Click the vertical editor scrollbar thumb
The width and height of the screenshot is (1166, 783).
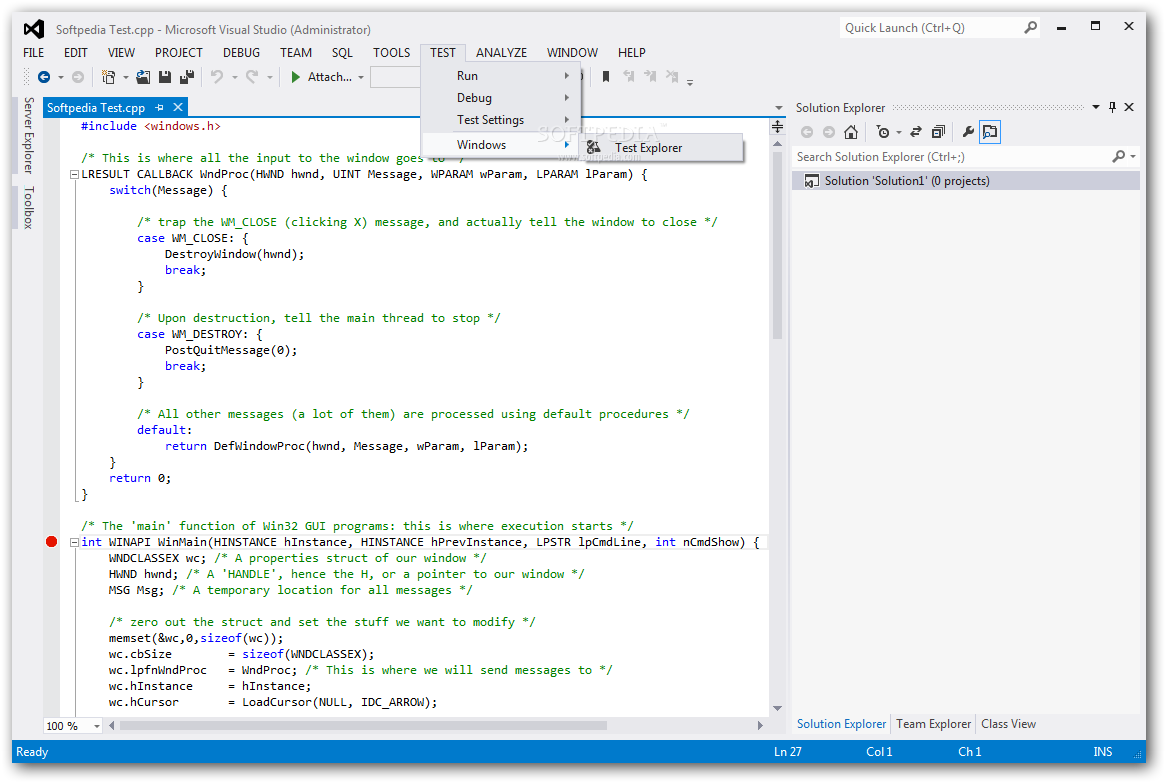tap(778, 245)
